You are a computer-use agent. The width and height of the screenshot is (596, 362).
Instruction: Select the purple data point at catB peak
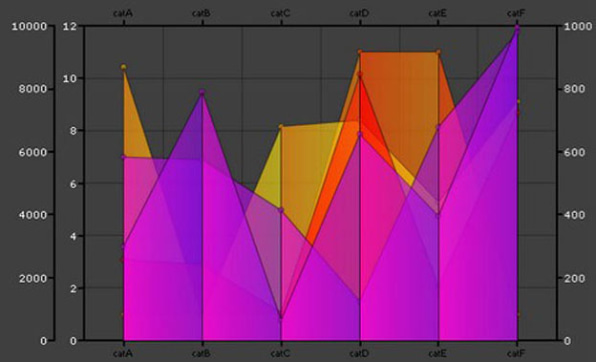(202, 92)
